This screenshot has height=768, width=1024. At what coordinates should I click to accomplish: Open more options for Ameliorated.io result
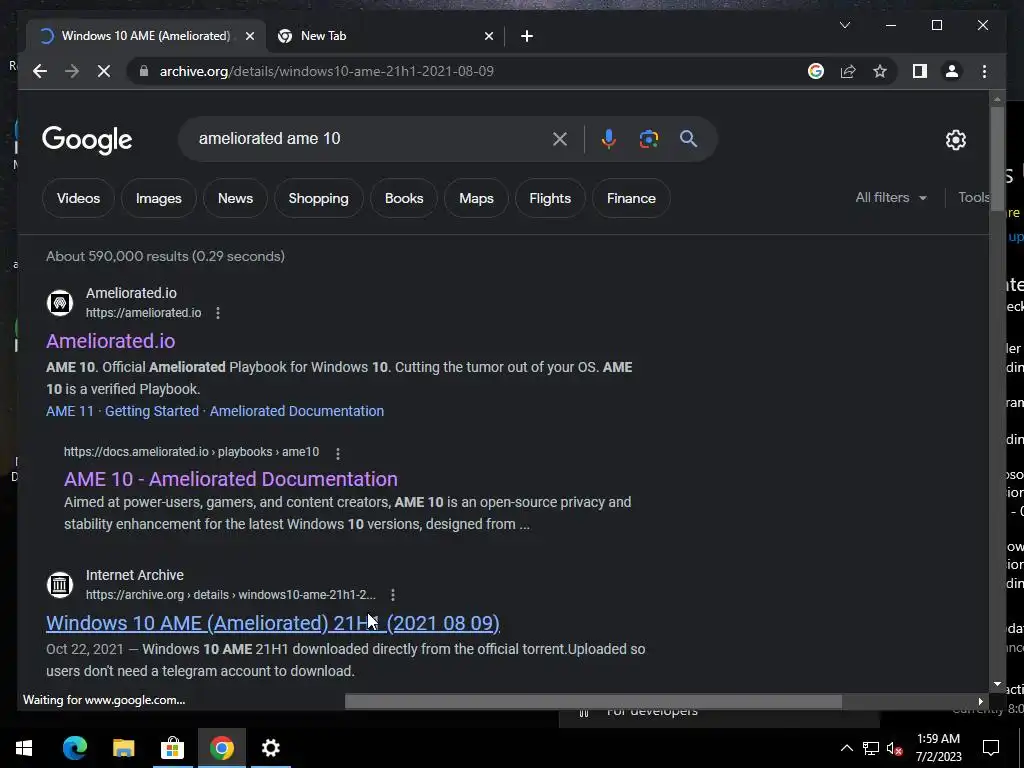(x=218, y=313)
